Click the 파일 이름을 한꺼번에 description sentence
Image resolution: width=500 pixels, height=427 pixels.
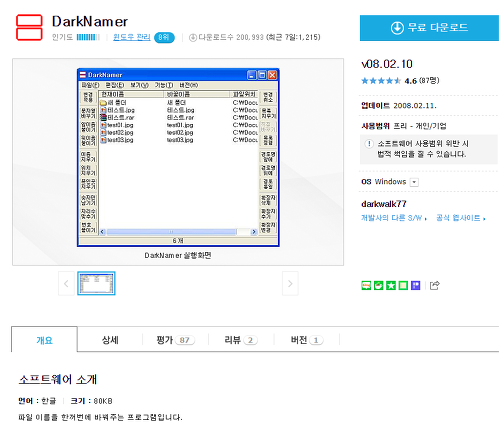(x=100, y=417)
